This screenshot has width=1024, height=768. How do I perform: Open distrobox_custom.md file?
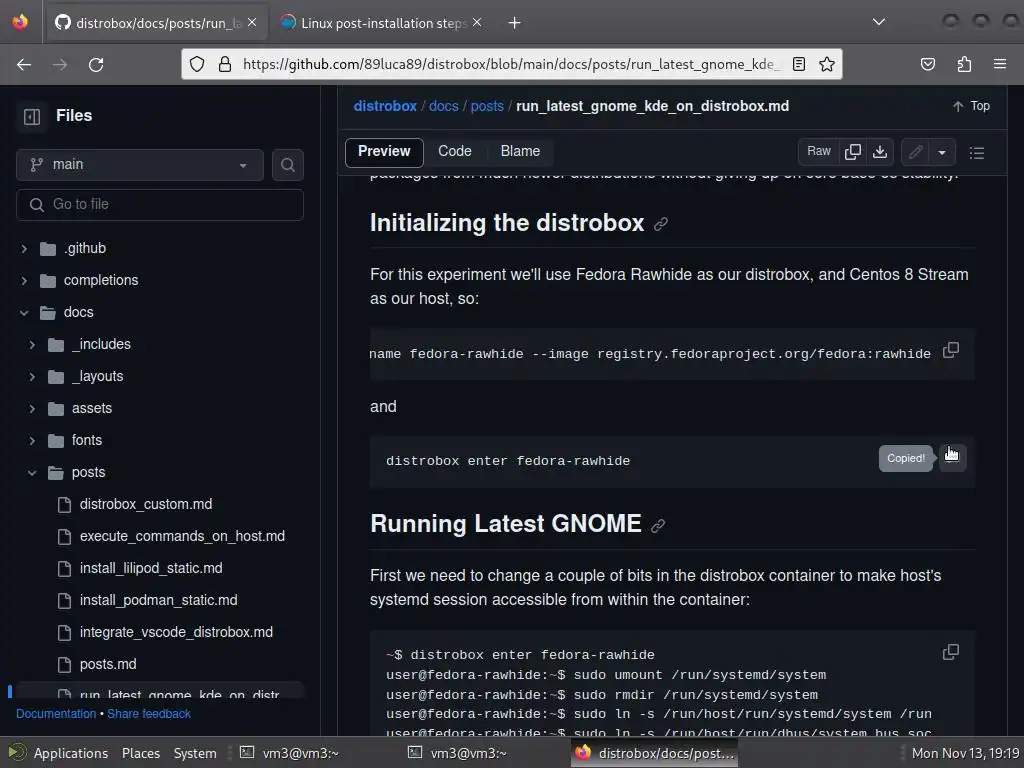coord(146,504)
